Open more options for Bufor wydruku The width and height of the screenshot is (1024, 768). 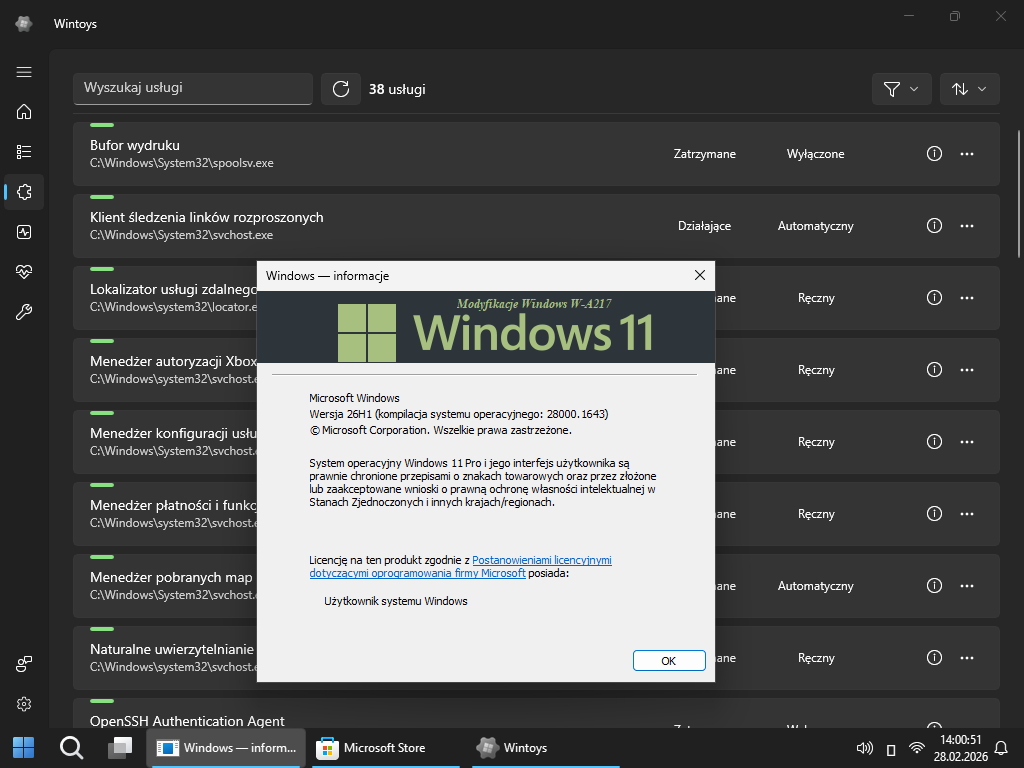[967, 154]
